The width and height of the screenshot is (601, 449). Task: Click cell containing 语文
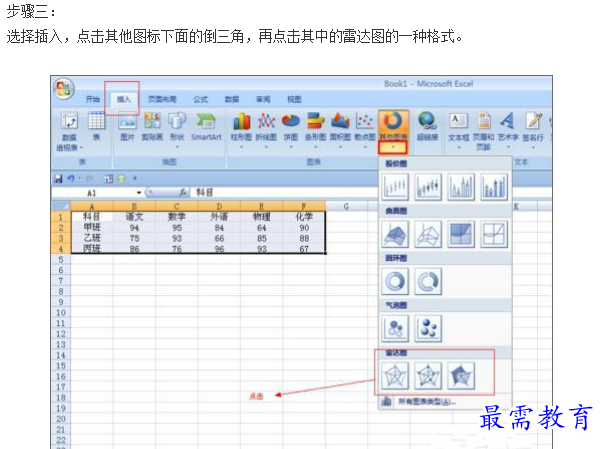click(134, 217)
